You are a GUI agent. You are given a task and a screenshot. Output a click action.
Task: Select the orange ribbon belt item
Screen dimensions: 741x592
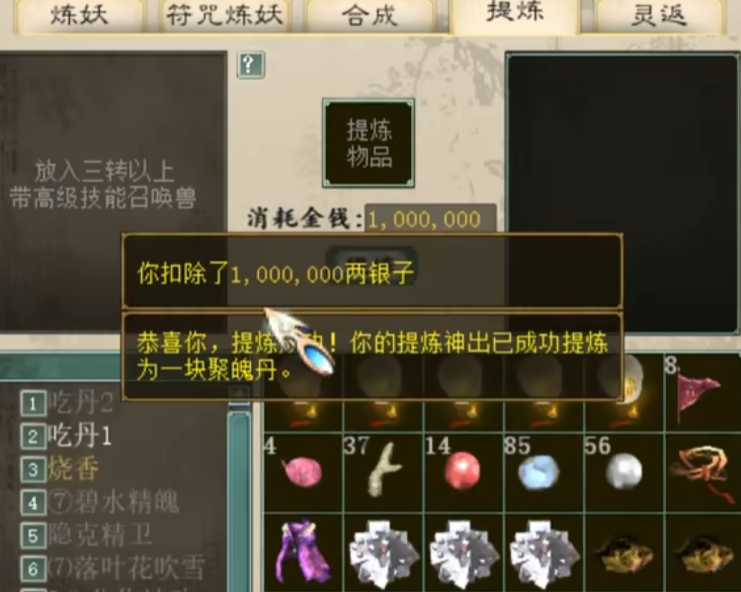[x=703, y=471]
